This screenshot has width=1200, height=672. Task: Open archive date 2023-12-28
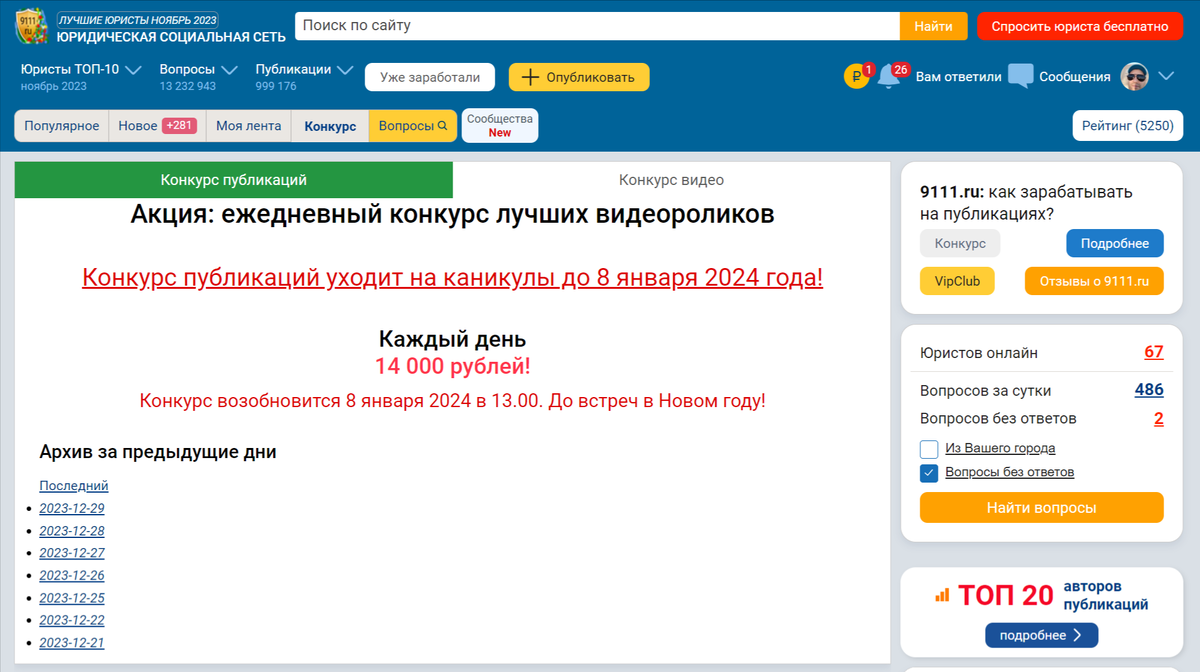(72, 531)
